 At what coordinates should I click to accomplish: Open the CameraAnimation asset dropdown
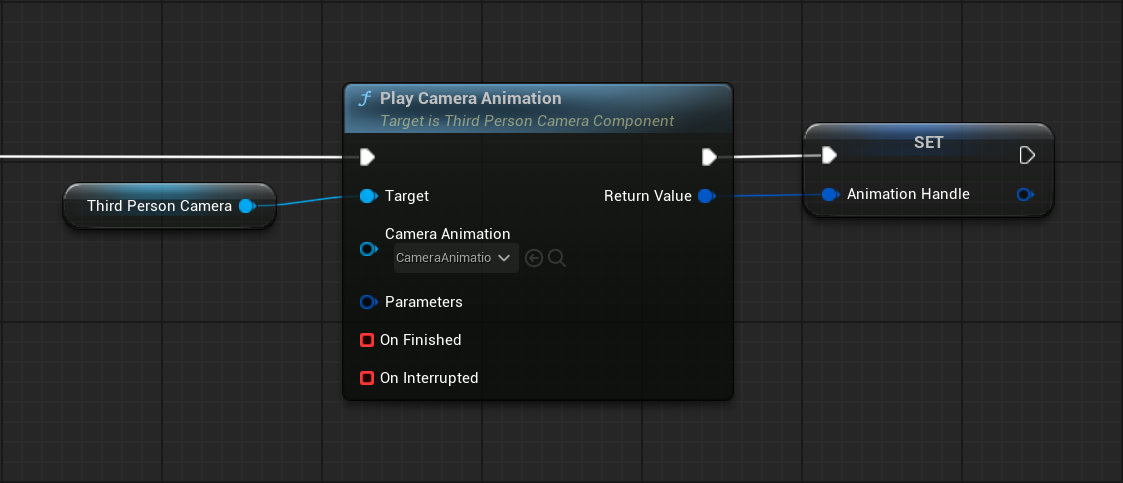pyautogui.click(x=456, y=258)
